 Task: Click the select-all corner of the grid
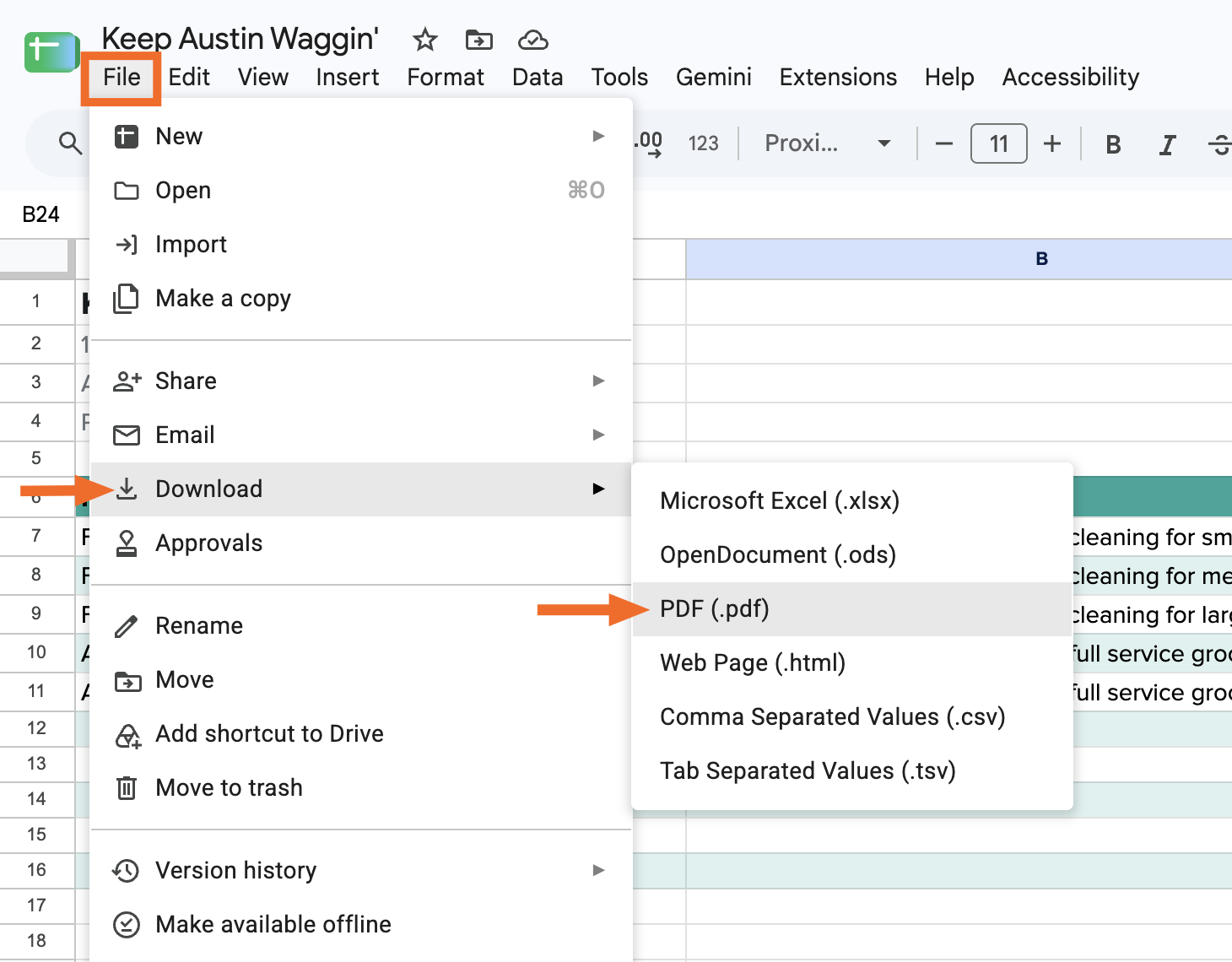coord(37,258)
